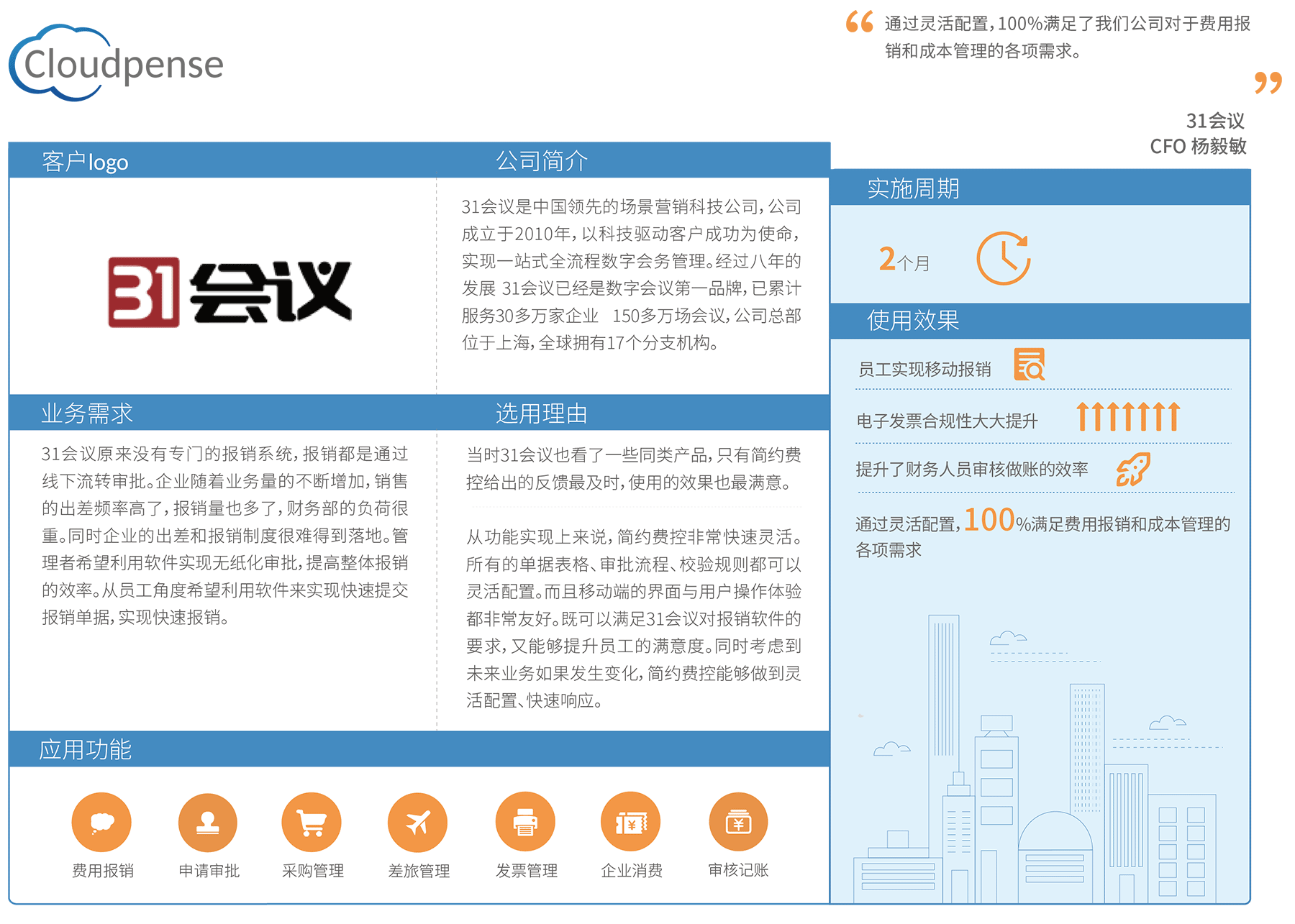Click the orange clock icon

tap(1004, 258)
